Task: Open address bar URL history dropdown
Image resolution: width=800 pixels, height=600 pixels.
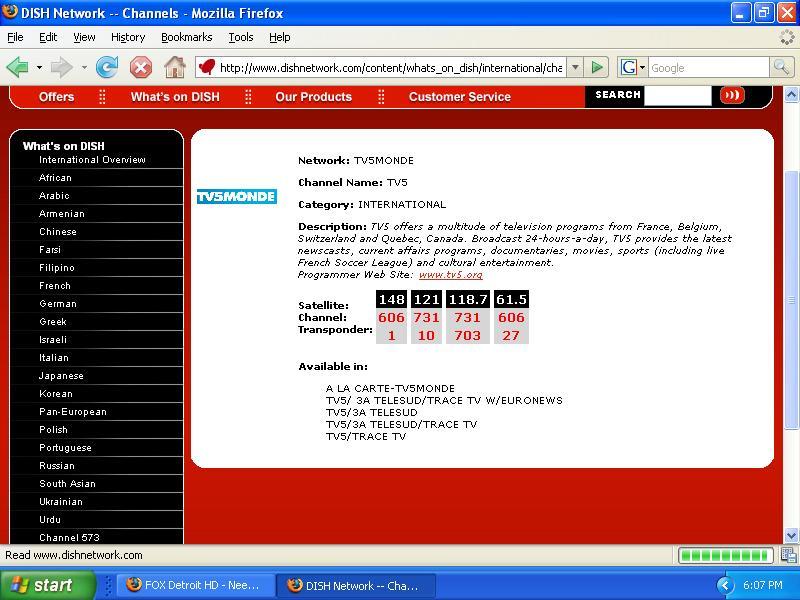Action: 575,67
